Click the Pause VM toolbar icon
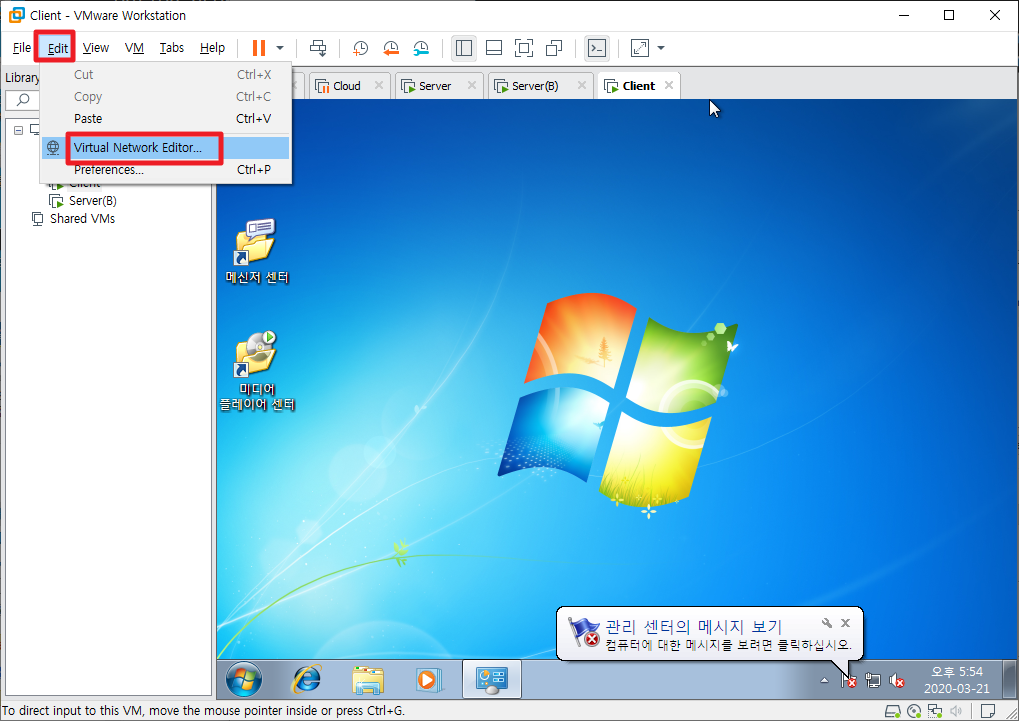This screenshot has height=721, width=1019. (259, 48)
